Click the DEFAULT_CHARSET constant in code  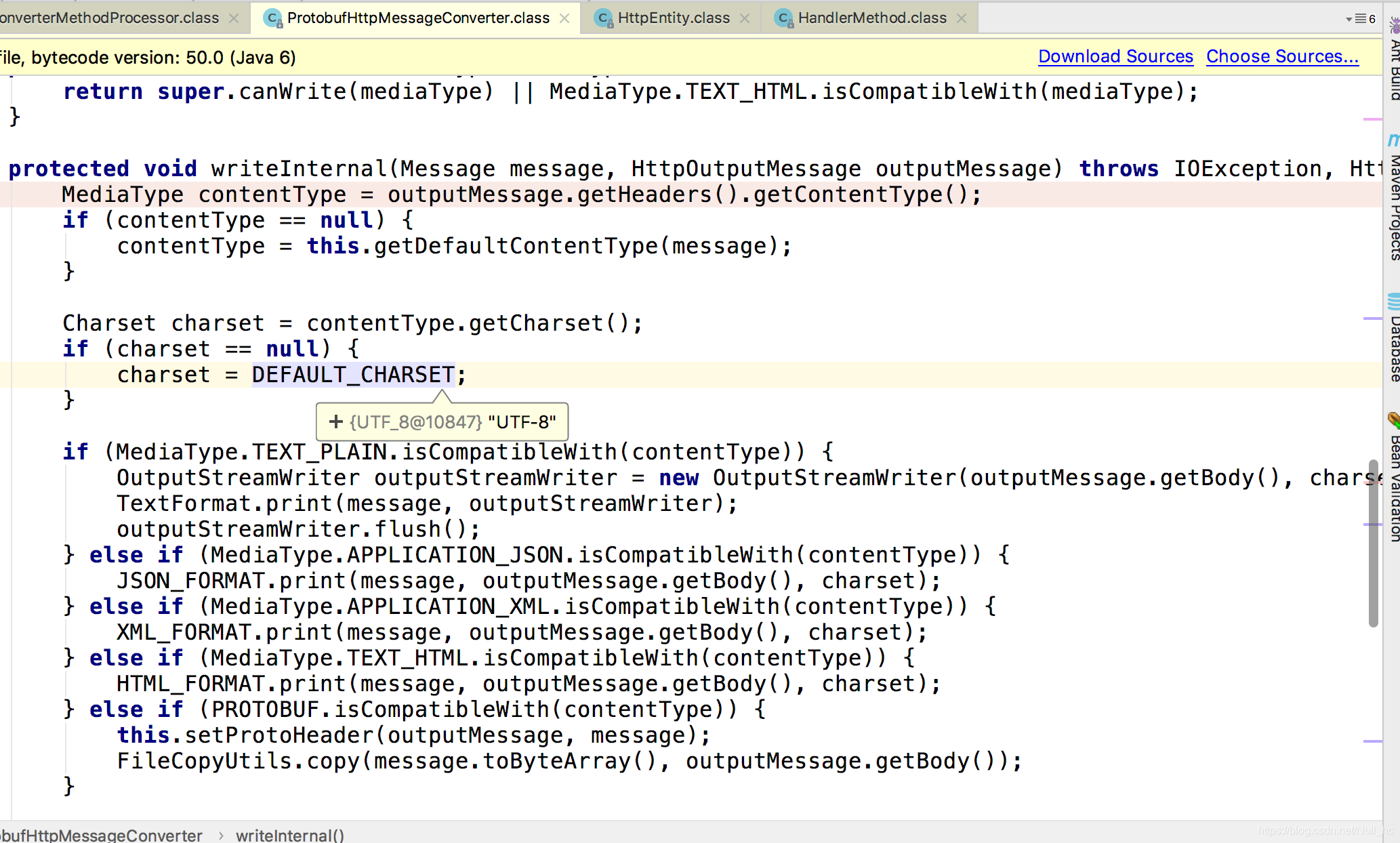coord(353,375)
